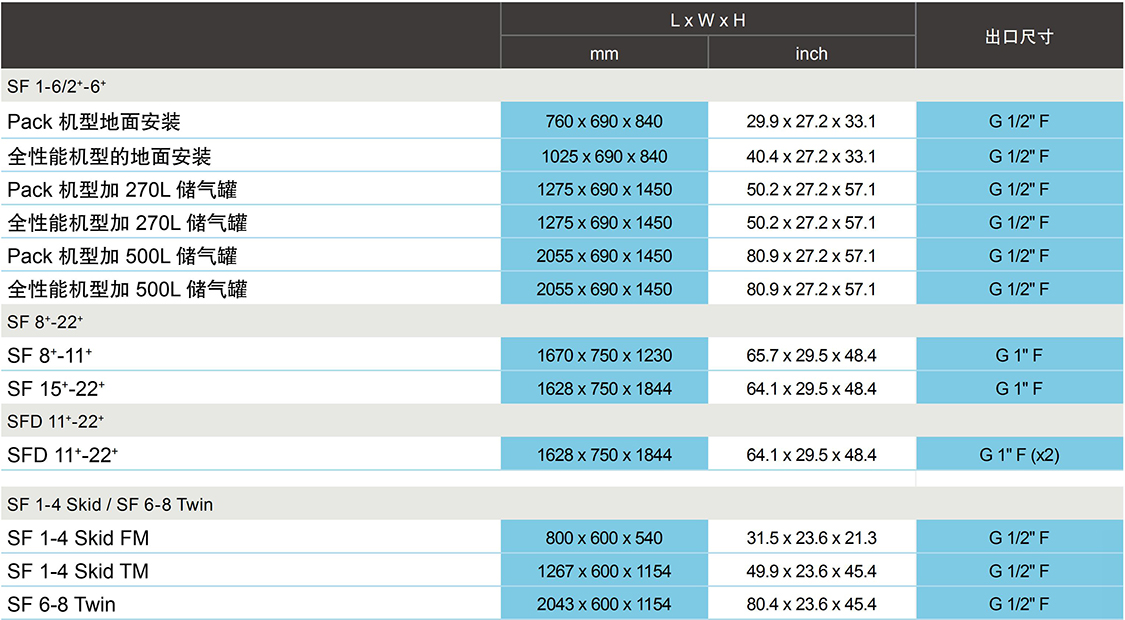This screenshot has width=1125, height=620.
Task: Click the "SF 1-4 Skid FM" row label
Action: coord(78,538)
